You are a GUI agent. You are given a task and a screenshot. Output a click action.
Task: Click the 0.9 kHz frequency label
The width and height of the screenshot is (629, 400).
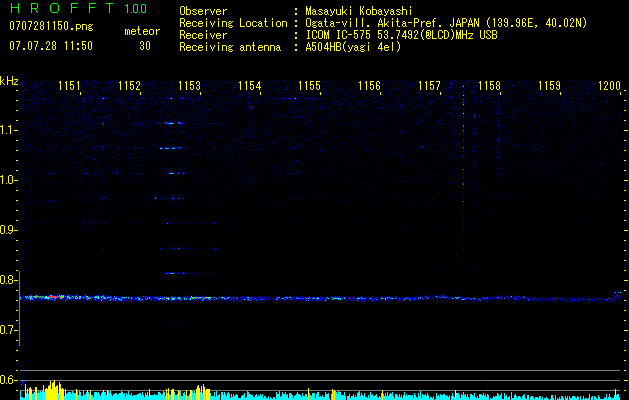tap(8, 230)
